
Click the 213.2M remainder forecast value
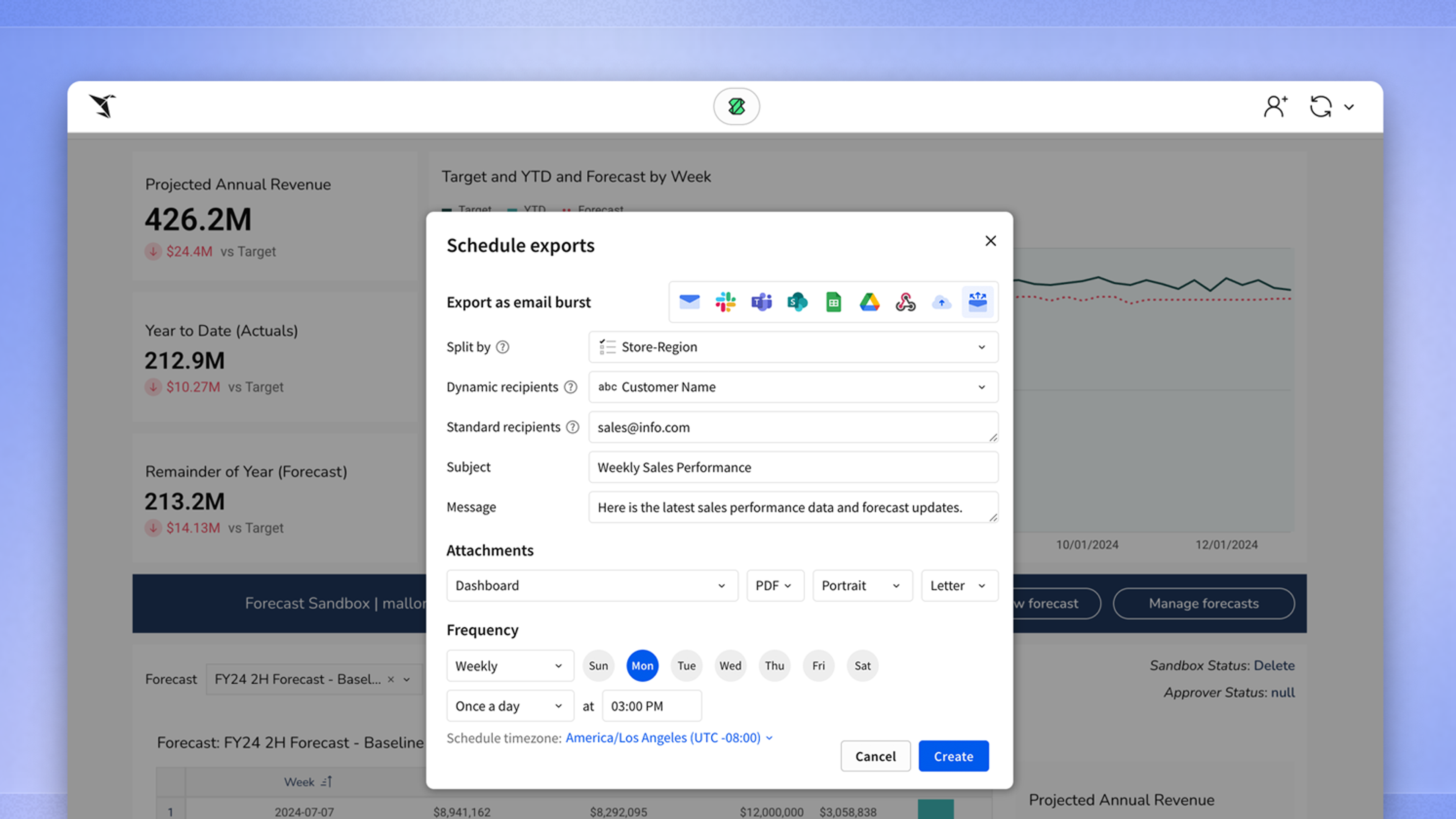(x=185, y=501)
